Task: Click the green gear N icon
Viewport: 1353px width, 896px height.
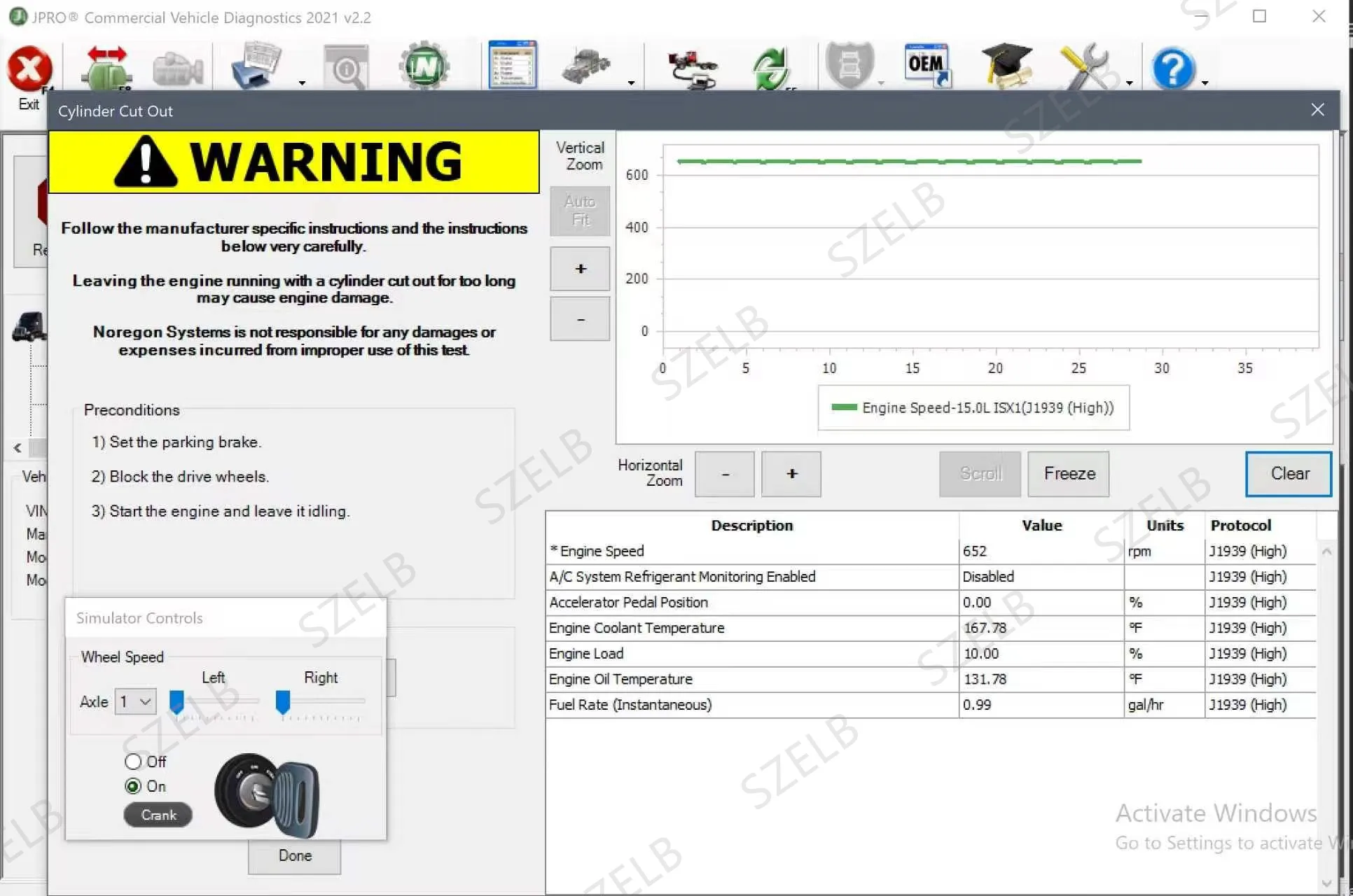Action: [424, 67]
